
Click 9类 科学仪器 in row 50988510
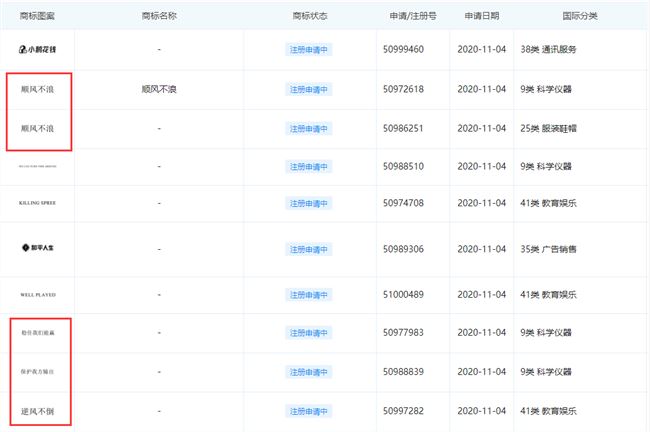pos(546,166)
